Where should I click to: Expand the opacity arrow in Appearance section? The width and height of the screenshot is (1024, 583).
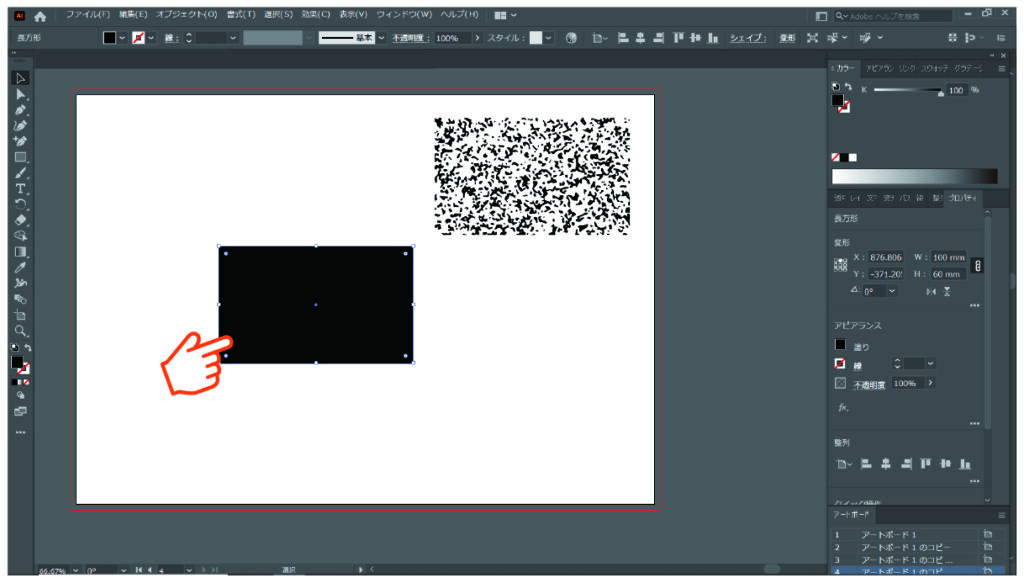coord(930,383)
